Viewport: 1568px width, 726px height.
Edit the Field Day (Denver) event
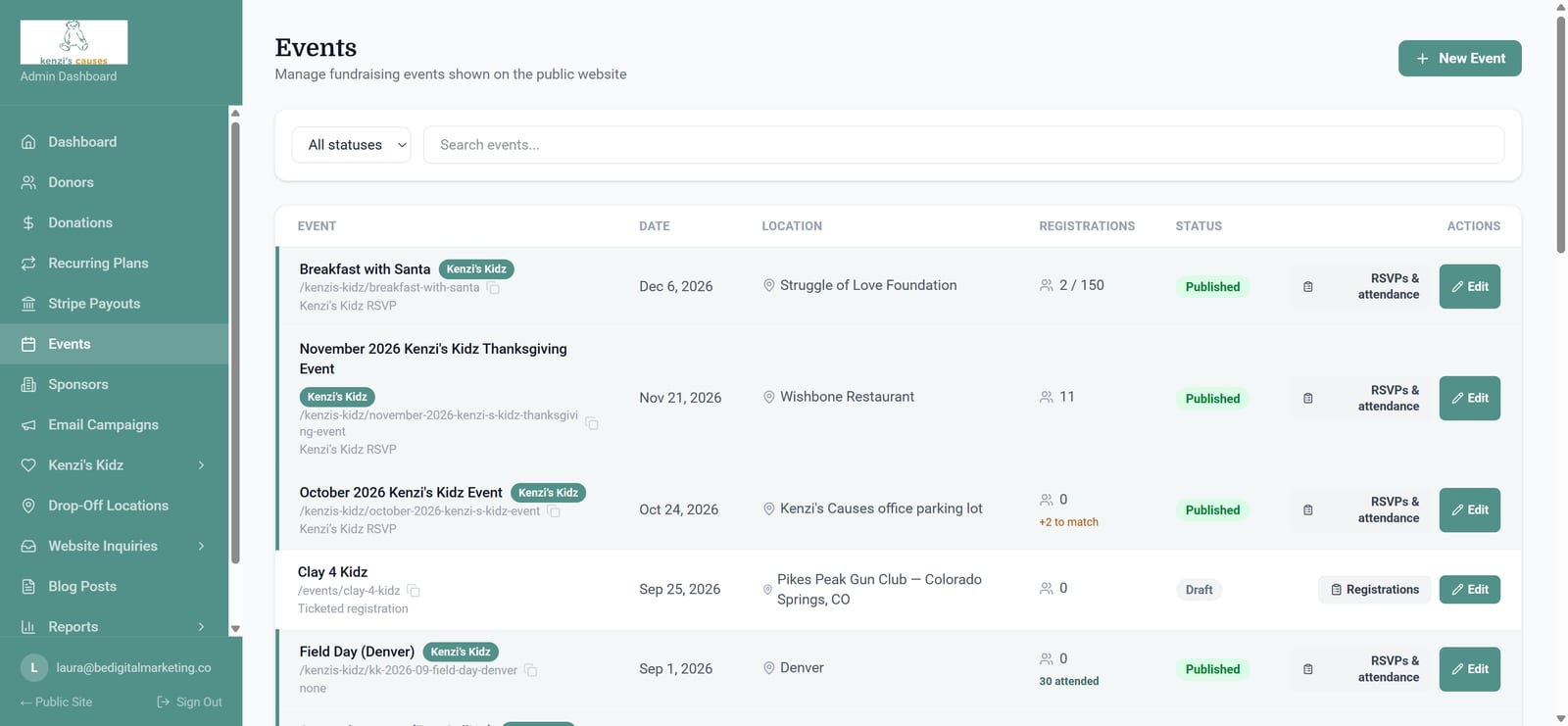point(1469,669)
